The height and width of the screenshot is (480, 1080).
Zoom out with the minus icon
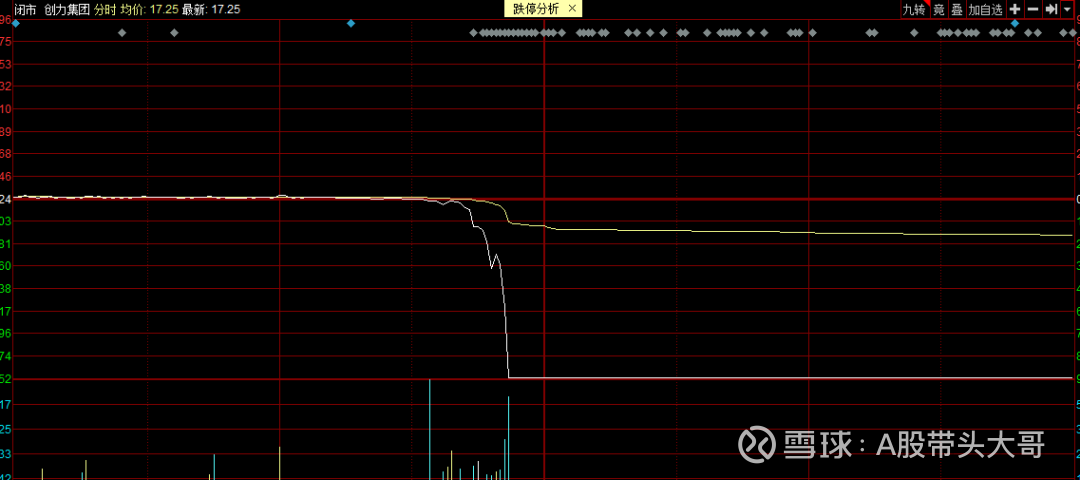pos(1032,10)
